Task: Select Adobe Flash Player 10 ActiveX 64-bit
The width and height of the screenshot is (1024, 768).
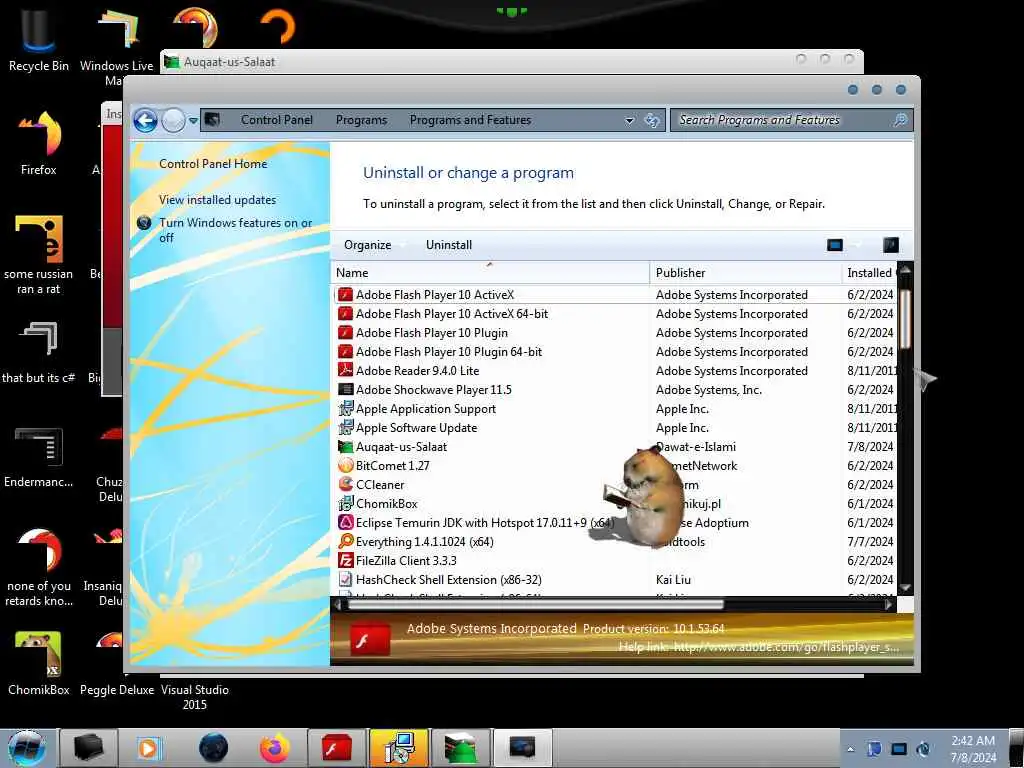Action: tap(615, 313)
